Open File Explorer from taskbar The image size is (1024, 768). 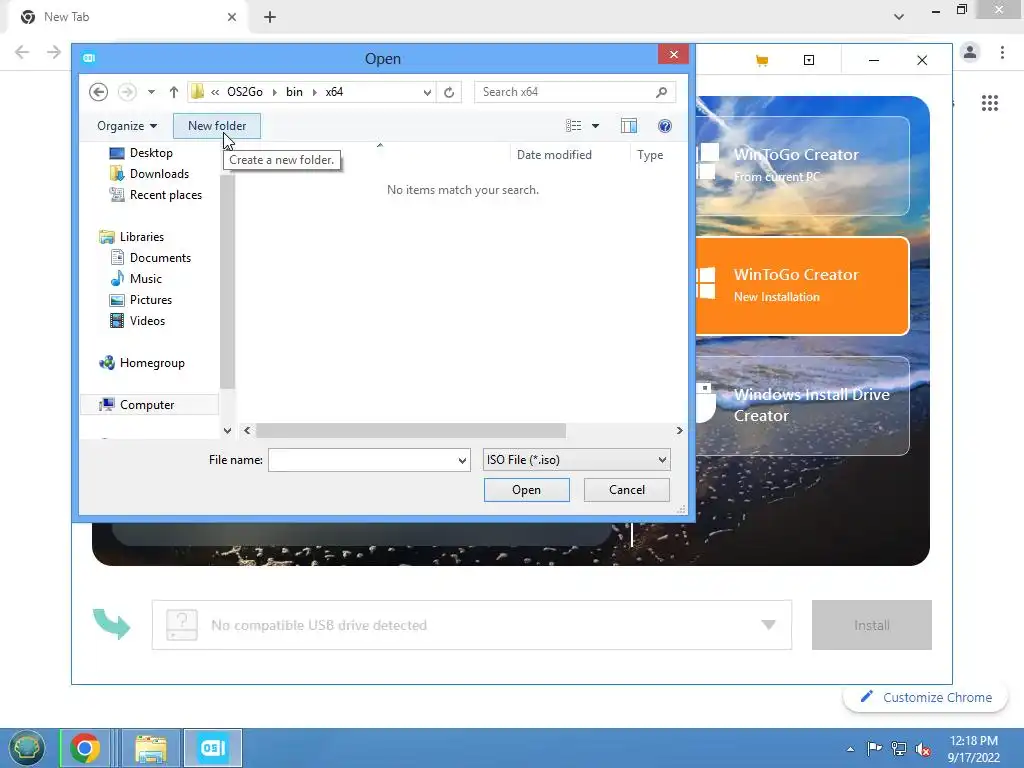tap(151, 748)
